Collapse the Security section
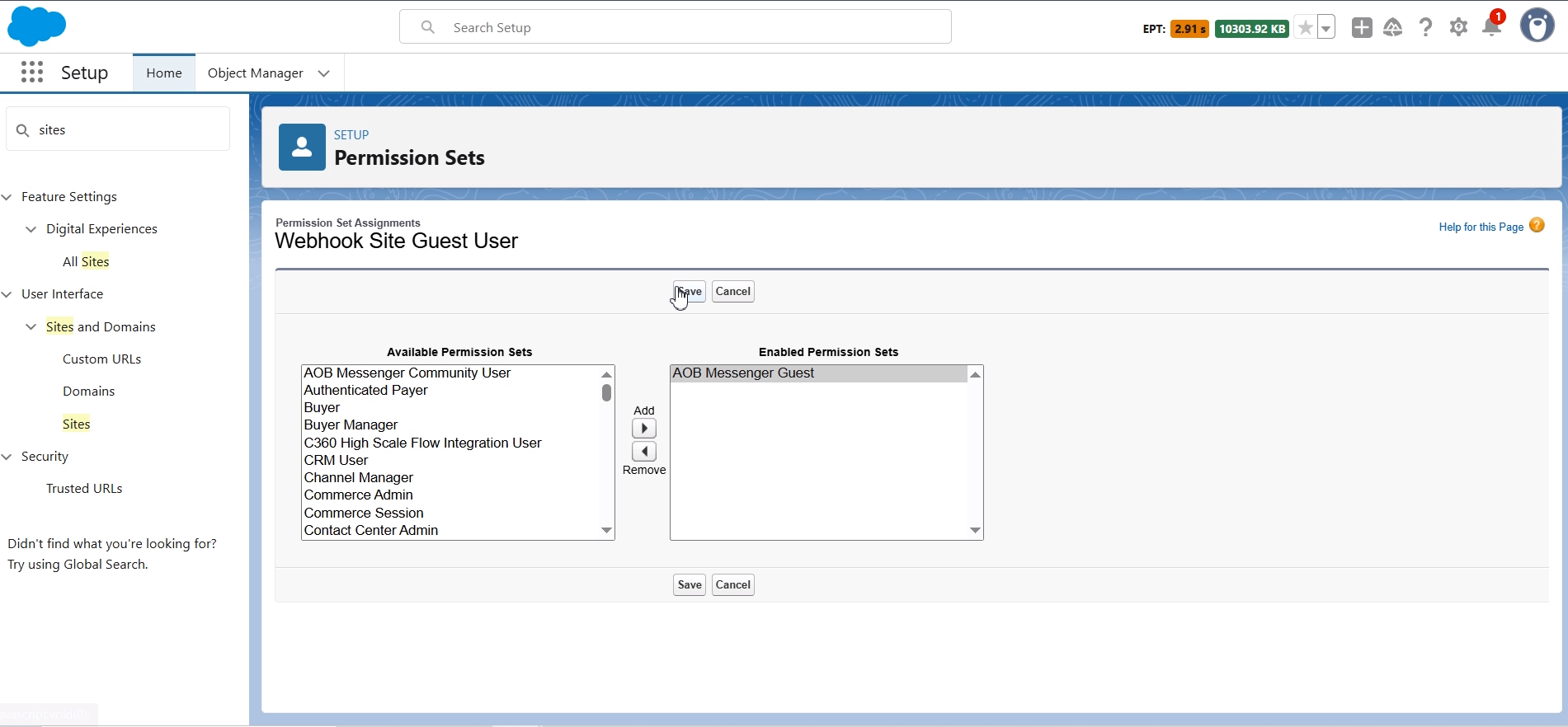The image size is (1568, 727). coord(7,457)
